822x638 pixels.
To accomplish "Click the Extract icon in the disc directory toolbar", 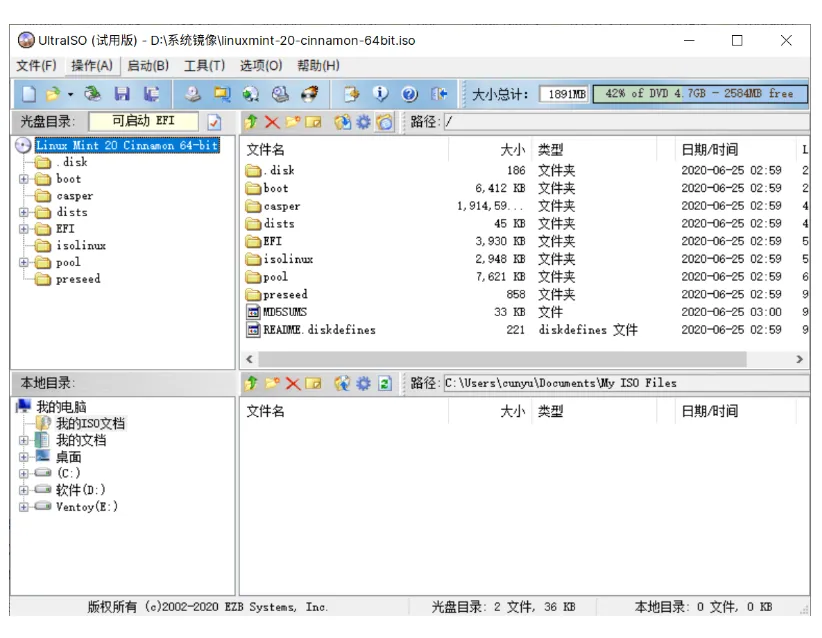I will tap(342, 122).
